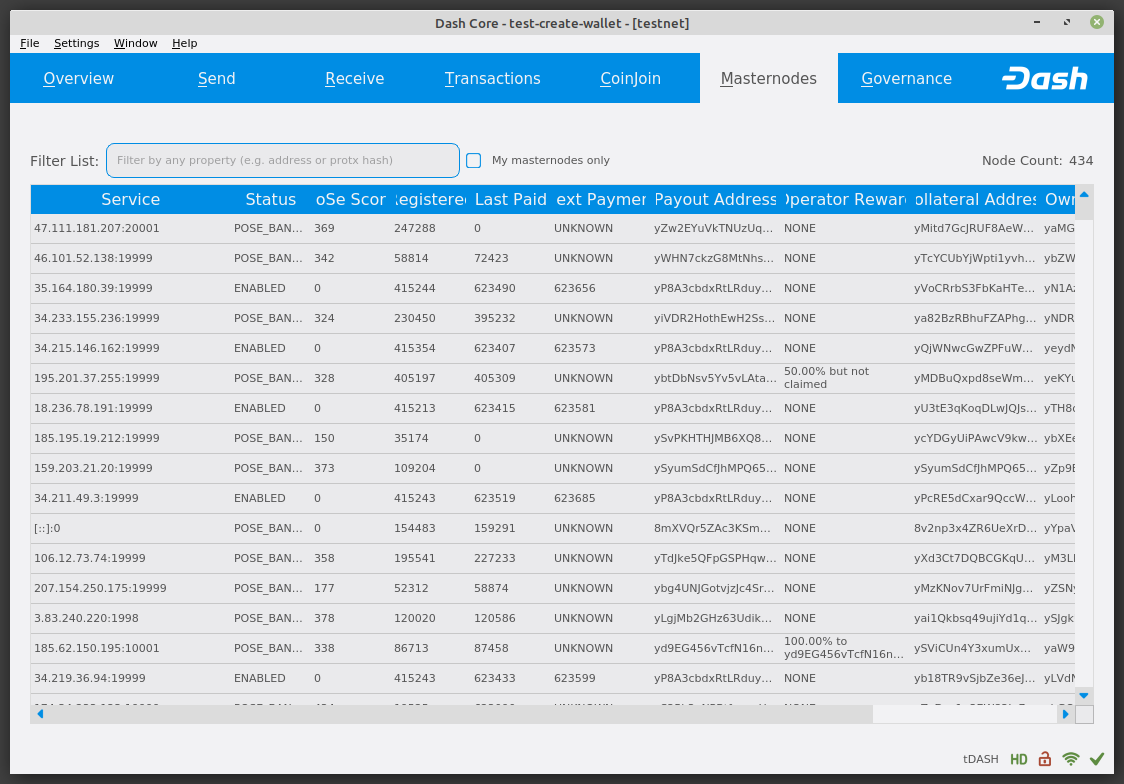
Task: Click the Dash logo in the header
Action: click(1044, 79)
